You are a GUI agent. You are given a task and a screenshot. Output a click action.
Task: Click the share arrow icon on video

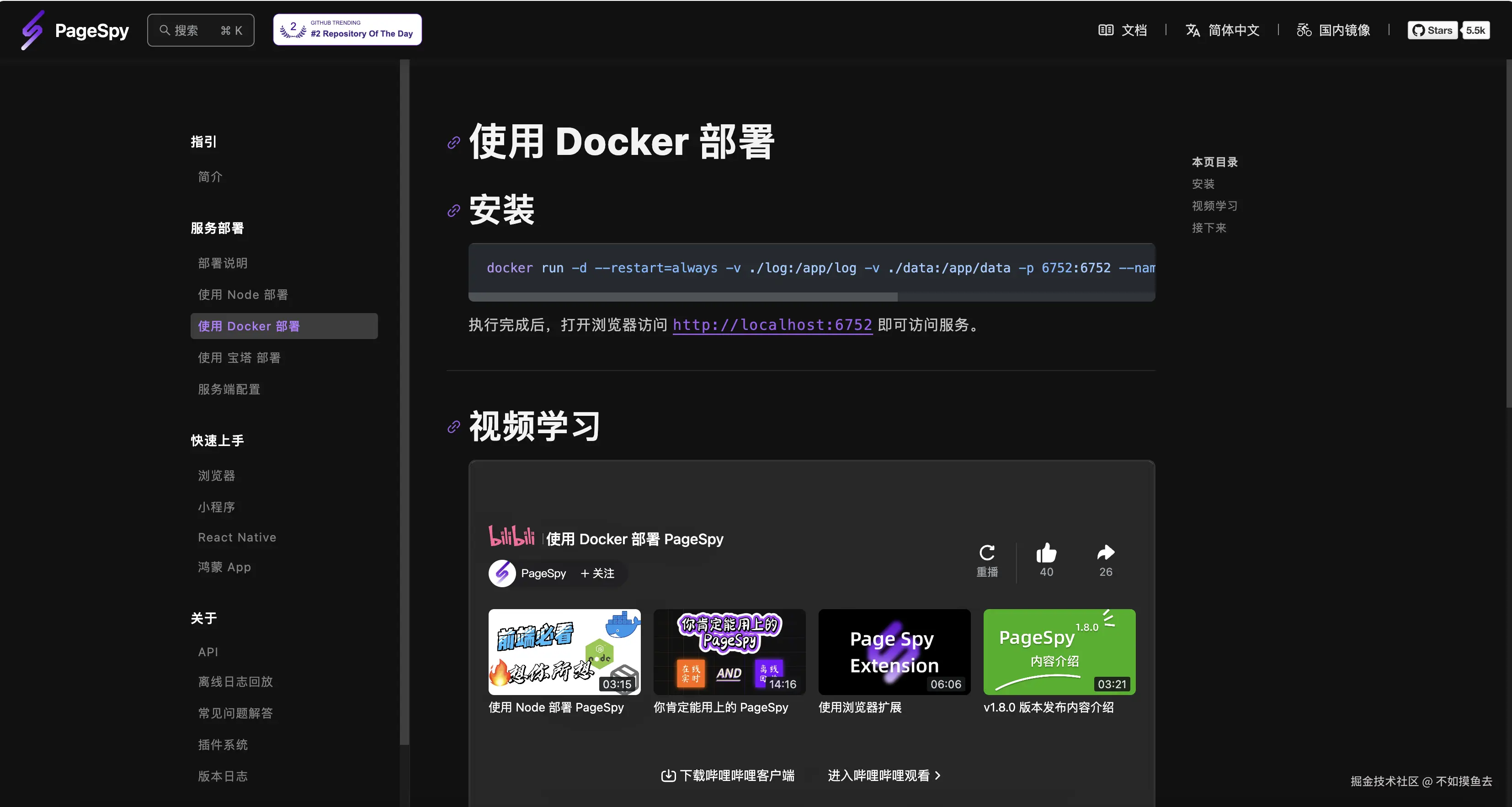[x=1105, y=553]
